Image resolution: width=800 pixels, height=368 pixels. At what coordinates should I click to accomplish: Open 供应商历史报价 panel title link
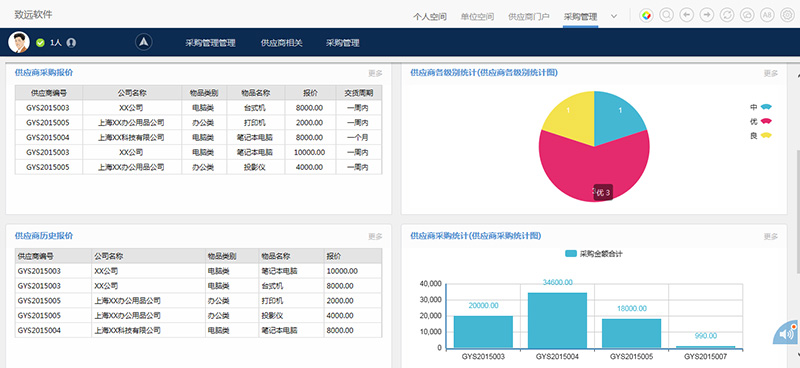[x=44, y=236]
